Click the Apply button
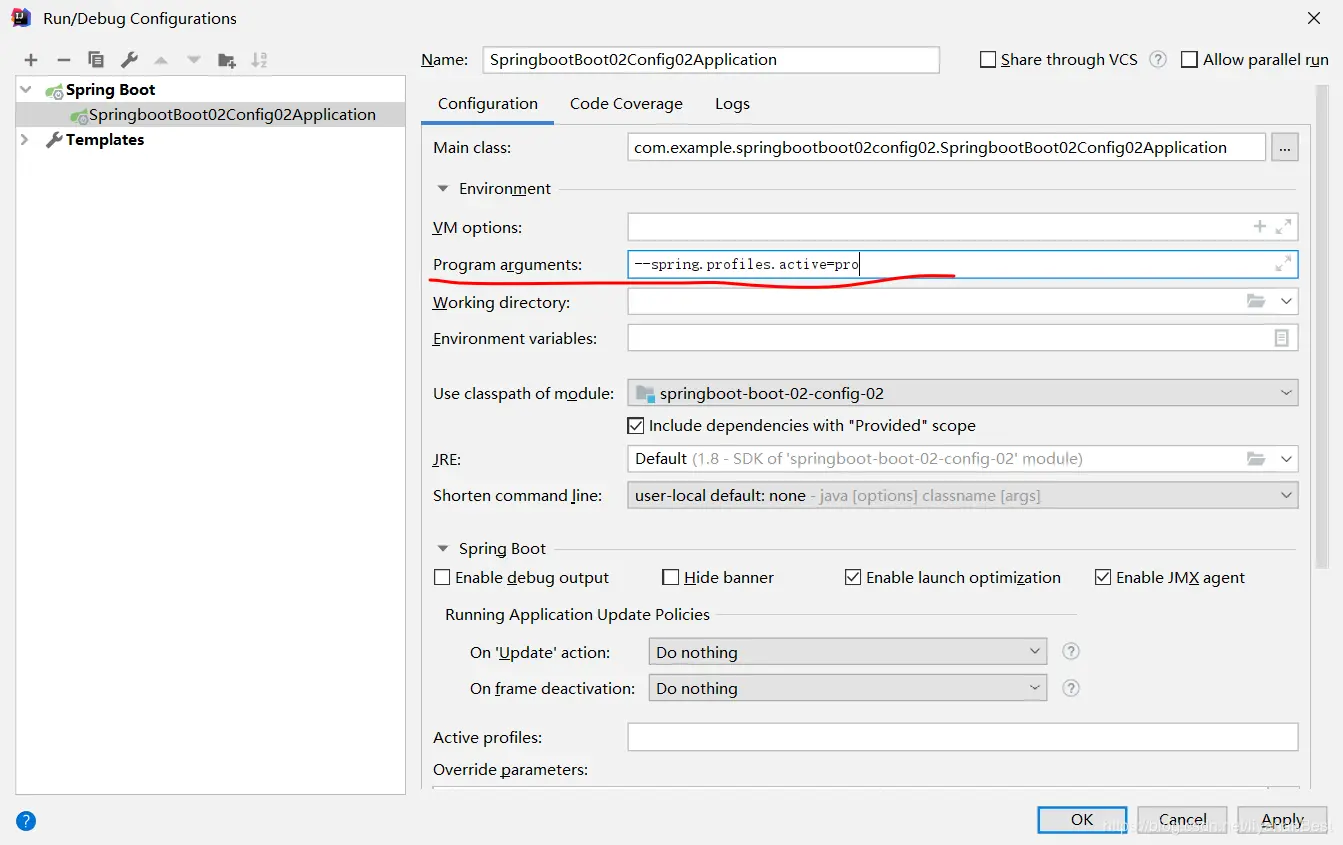This screenshot has height=845, width=1343. tap(1282, 819)
